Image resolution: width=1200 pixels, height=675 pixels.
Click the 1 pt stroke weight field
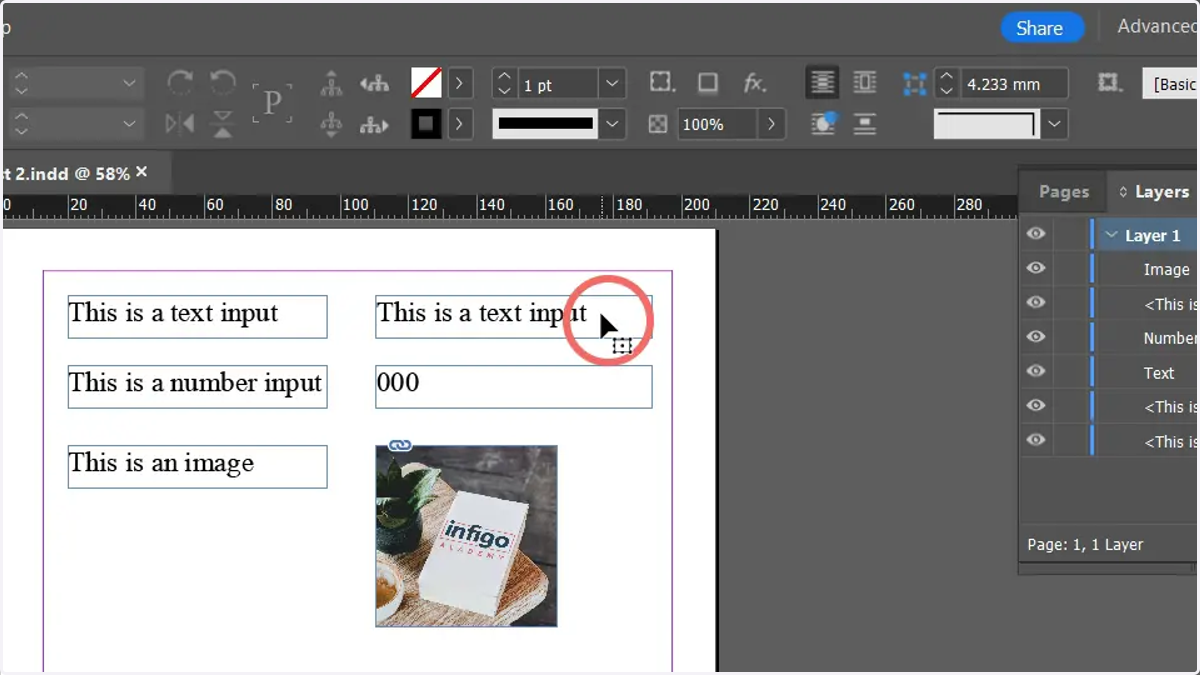pyautogui.click(x=558, y=85)
